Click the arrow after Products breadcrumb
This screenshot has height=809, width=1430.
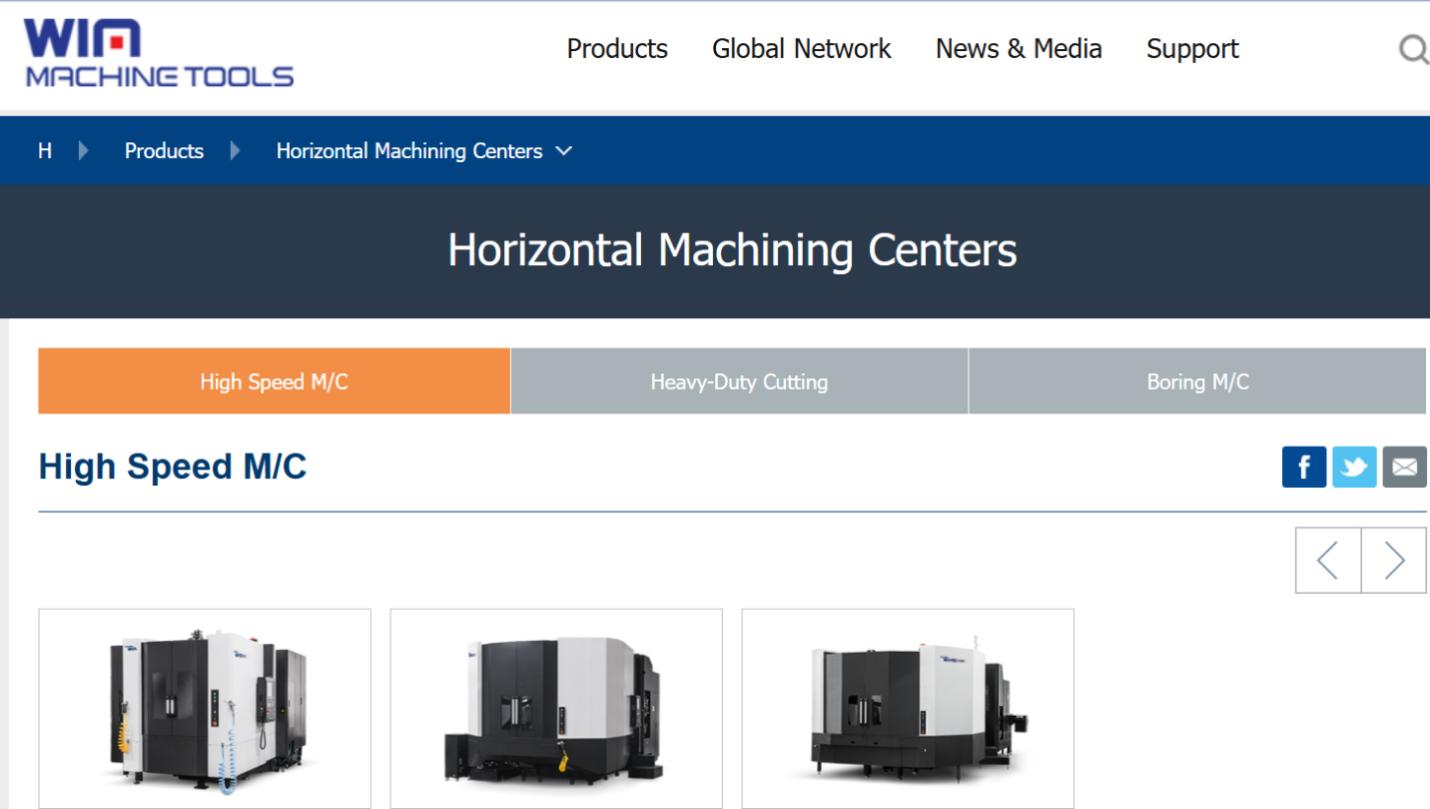pos(235,151)
